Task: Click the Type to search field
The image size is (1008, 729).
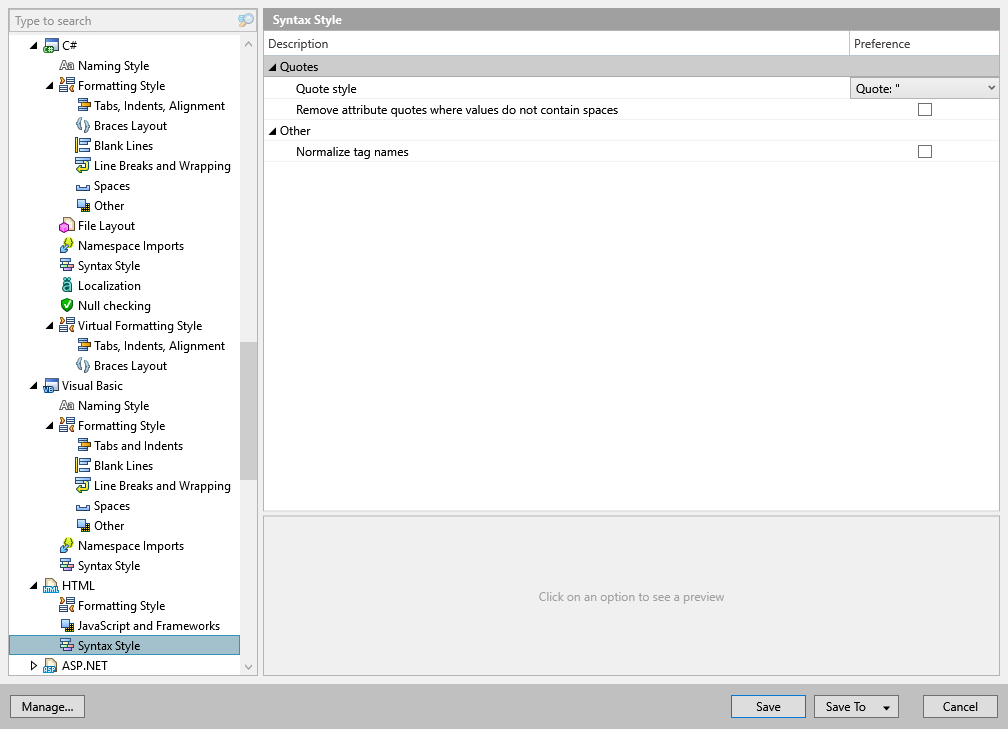Action: pyautogui.click(x=125, y=21)
